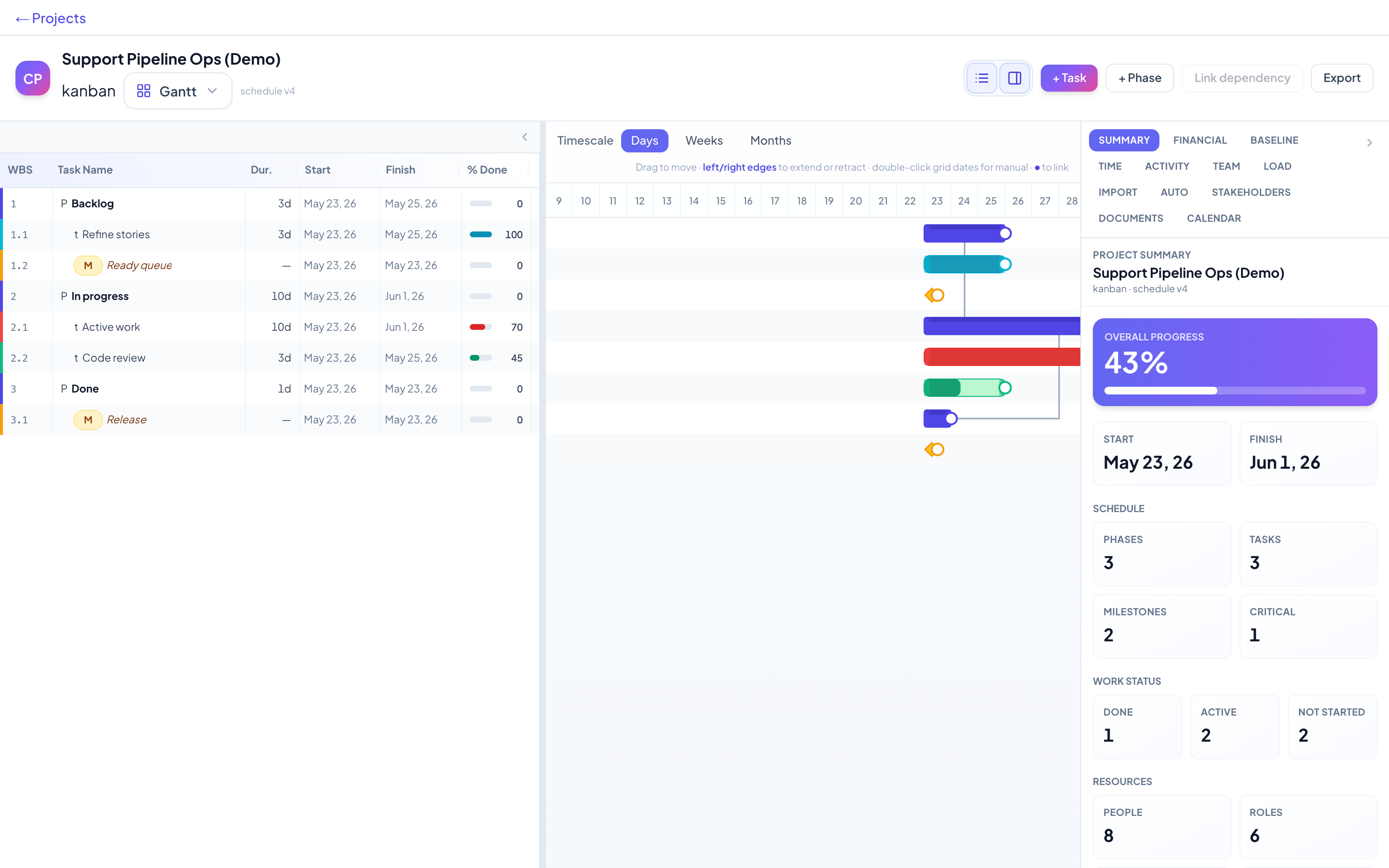Screen dimensions: 1389x868
Task: Click link handle on Done bar
Action: click(951, 419)
